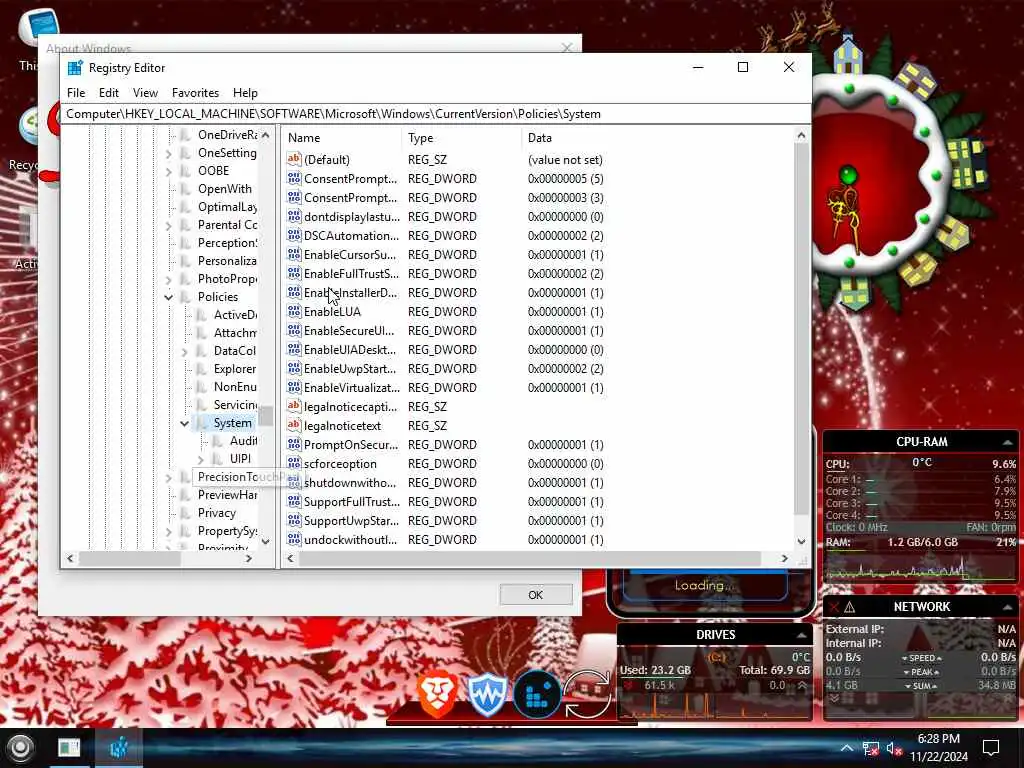Open the Registry Editor taskbar button
Screen dimensions: 1024x768
point(118,748)
